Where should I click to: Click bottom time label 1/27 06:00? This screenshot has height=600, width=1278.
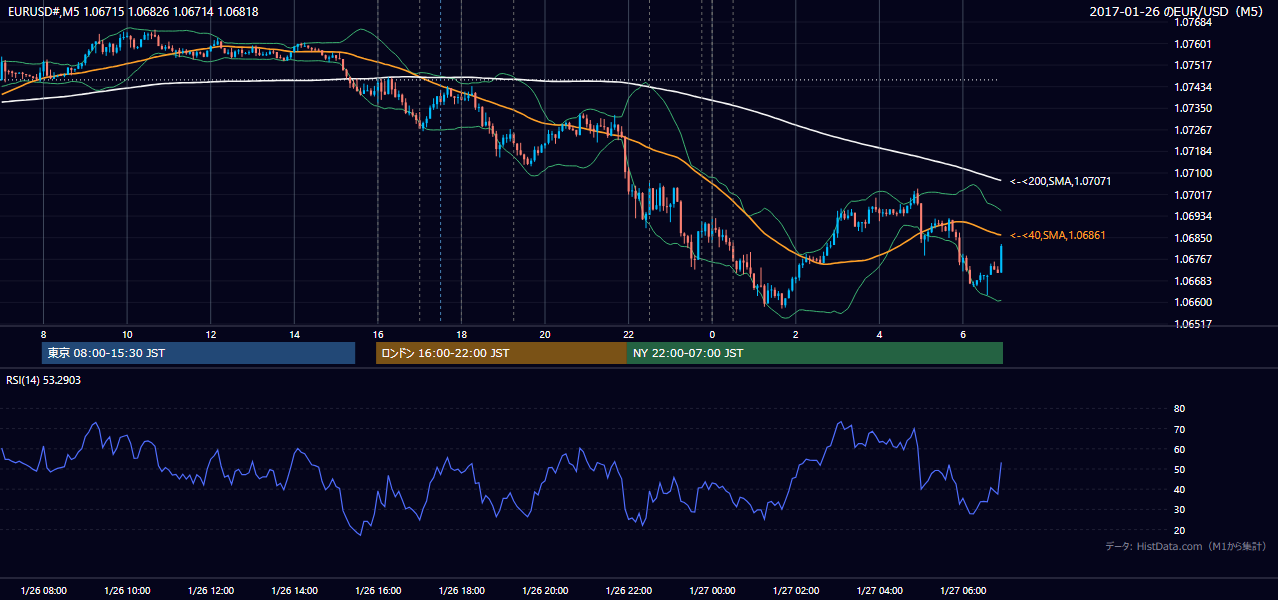[962, 591]
